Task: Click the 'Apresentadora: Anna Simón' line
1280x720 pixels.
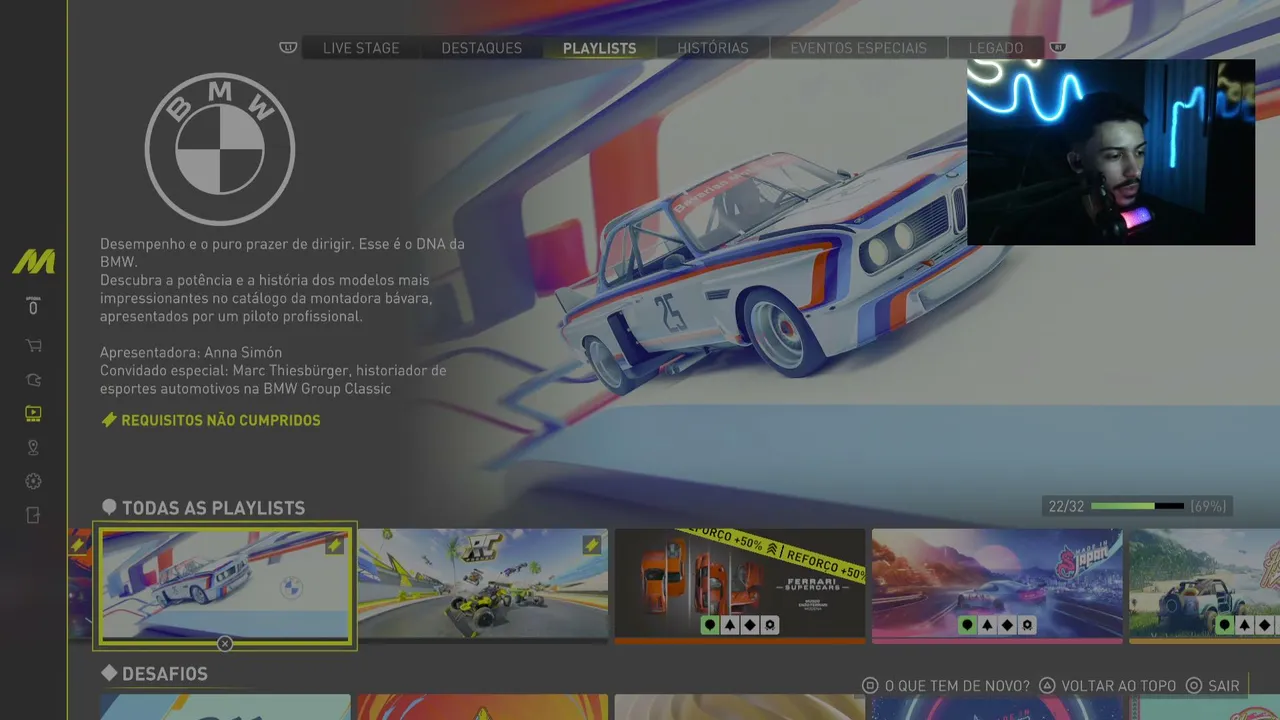Action: coord(191,352)
